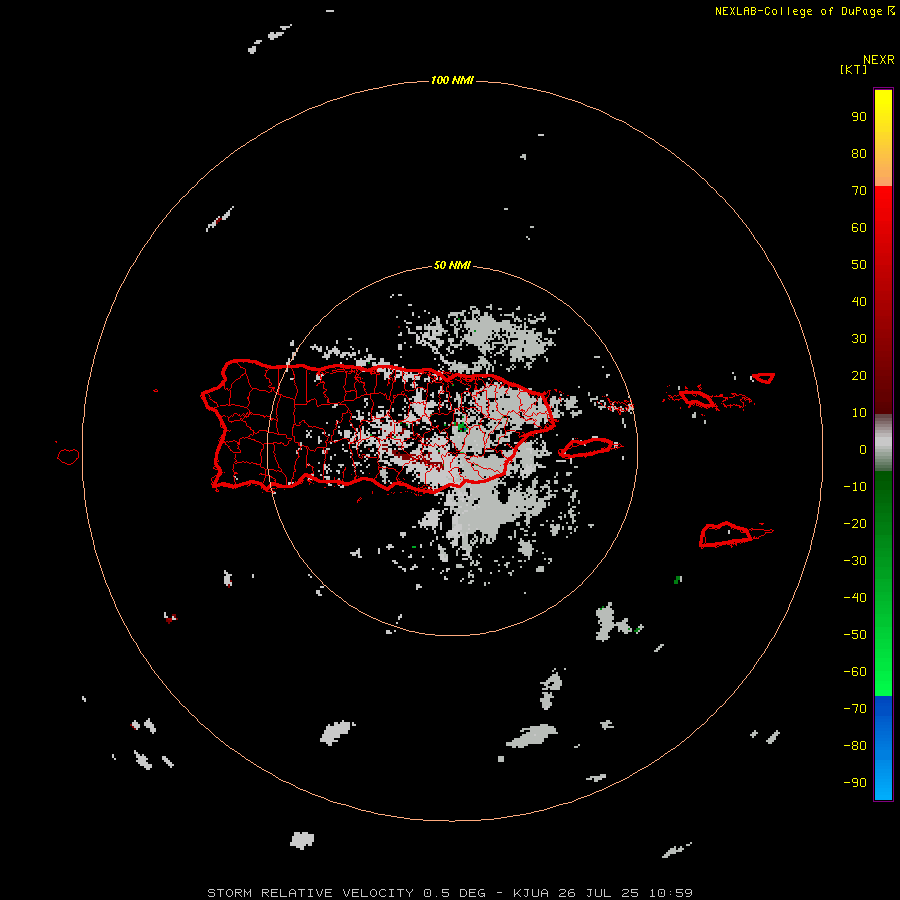Viewport: 900px width, 900px height.
Task: Click the 10 value on the velocity scale
Action: 859,413
